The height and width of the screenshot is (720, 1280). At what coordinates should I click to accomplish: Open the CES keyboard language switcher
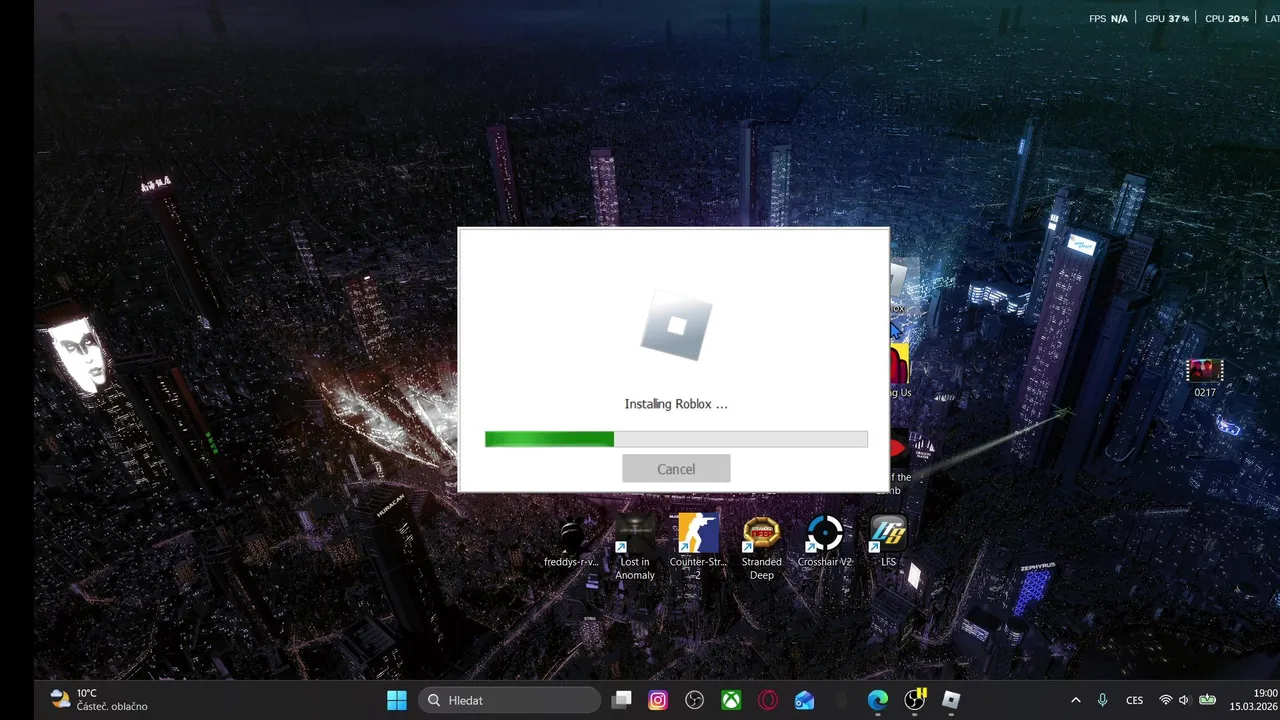click(x=1135, y=700)
